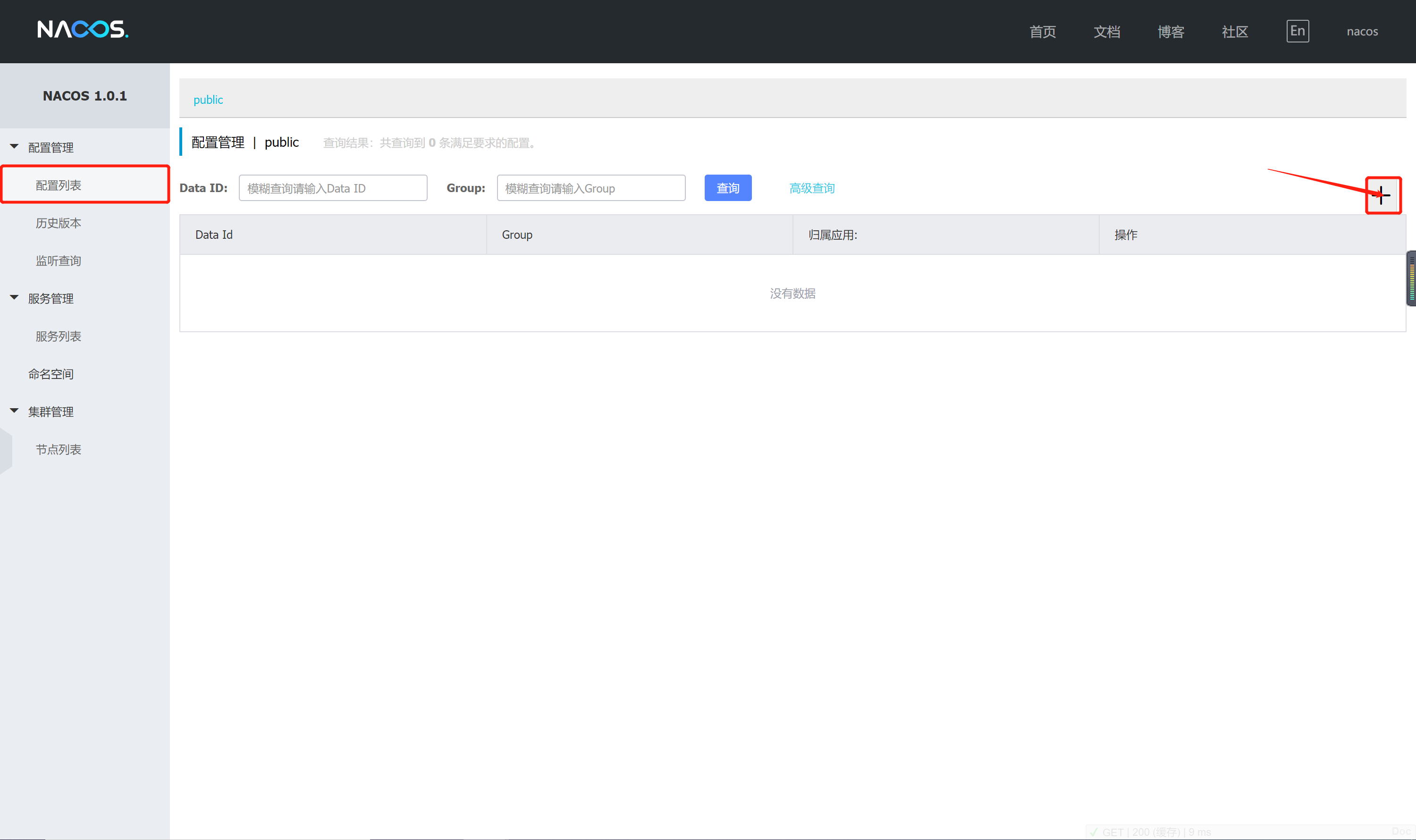This screenshot has height=840, width=1416.
Task: Click the floating widget on right edge
Action: pyautogui.click(x=1411, y=278)
